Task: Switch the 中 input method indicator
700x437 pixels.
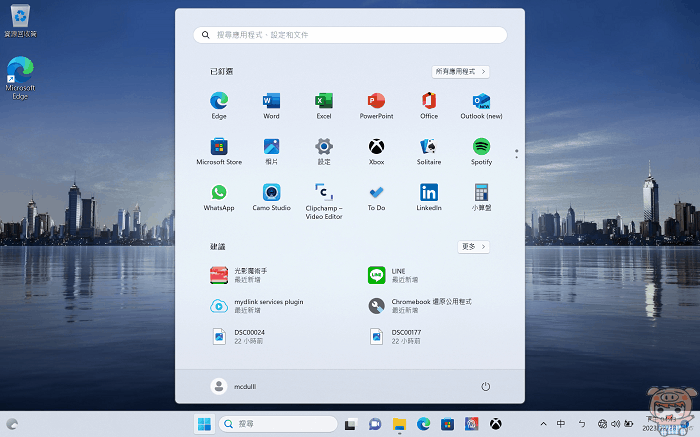Action: tap(561, 424)
